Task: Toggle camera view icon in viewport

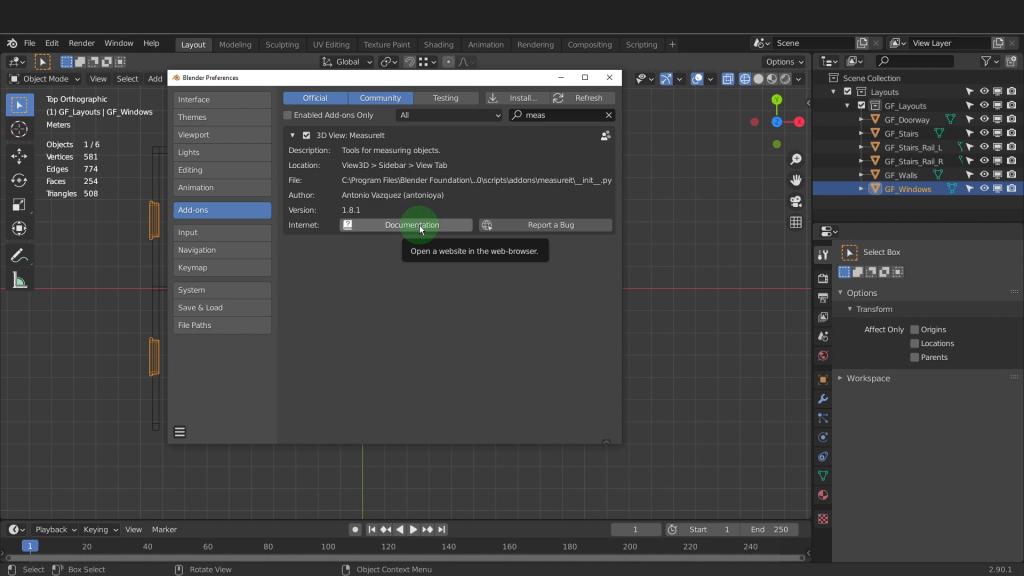Action: (x=796, y=201)
